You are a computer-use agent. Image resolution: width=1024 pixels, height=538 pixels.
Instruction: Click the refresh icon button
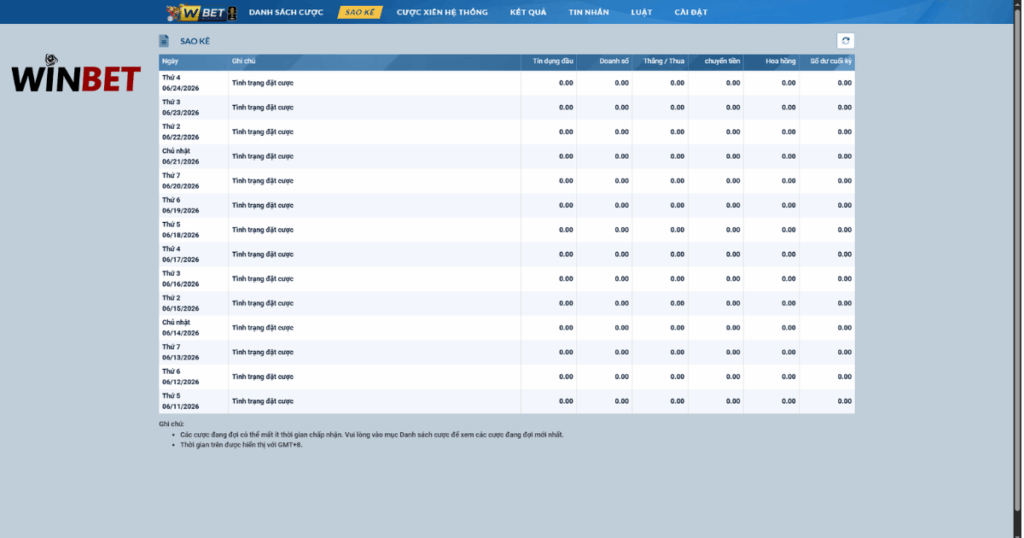pyautogui.click(x=845, y=40)
